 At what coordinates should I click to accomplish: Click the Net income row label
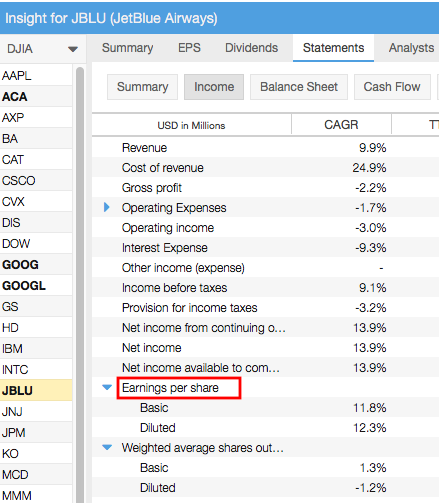coord(152,348)
